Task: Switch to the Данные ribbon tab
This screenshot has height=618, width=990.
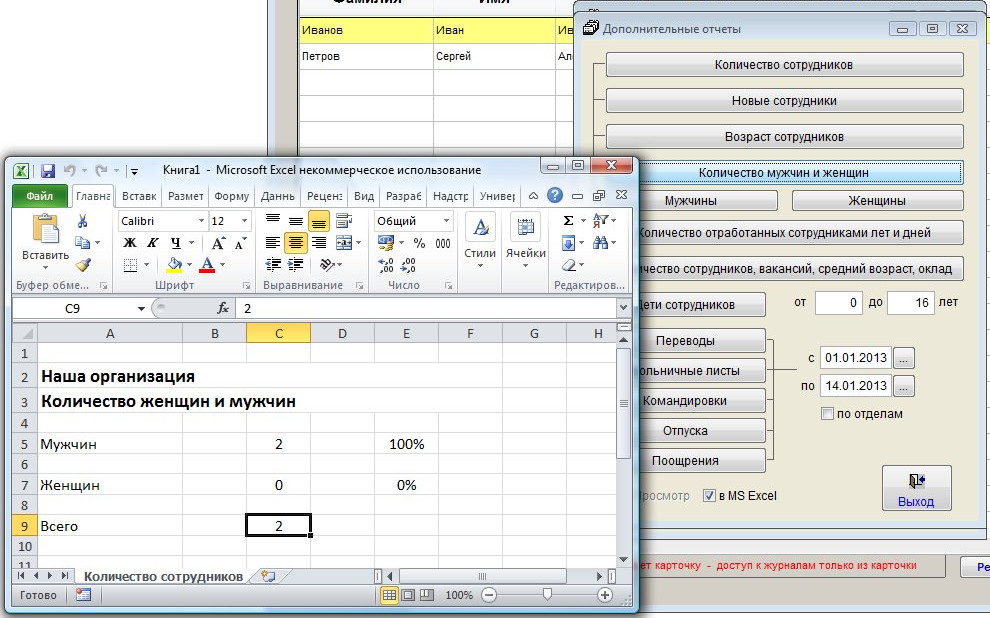Action: click(x=278, y=196)
